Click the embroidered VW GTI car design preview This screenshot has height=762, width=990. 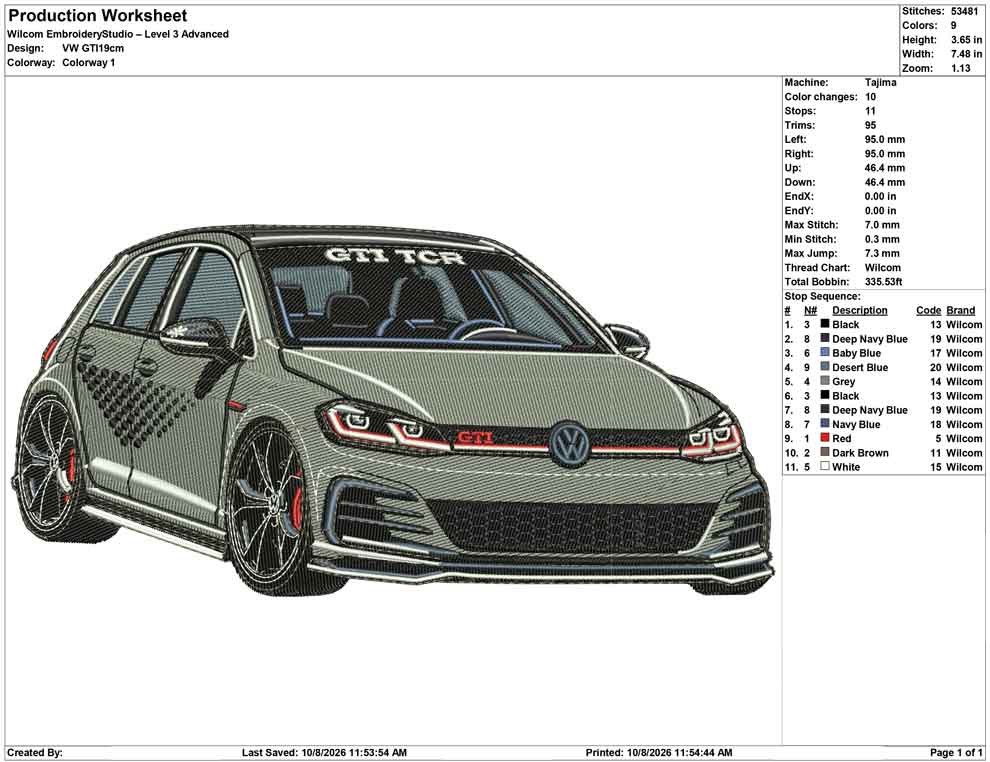pos(393,410)
